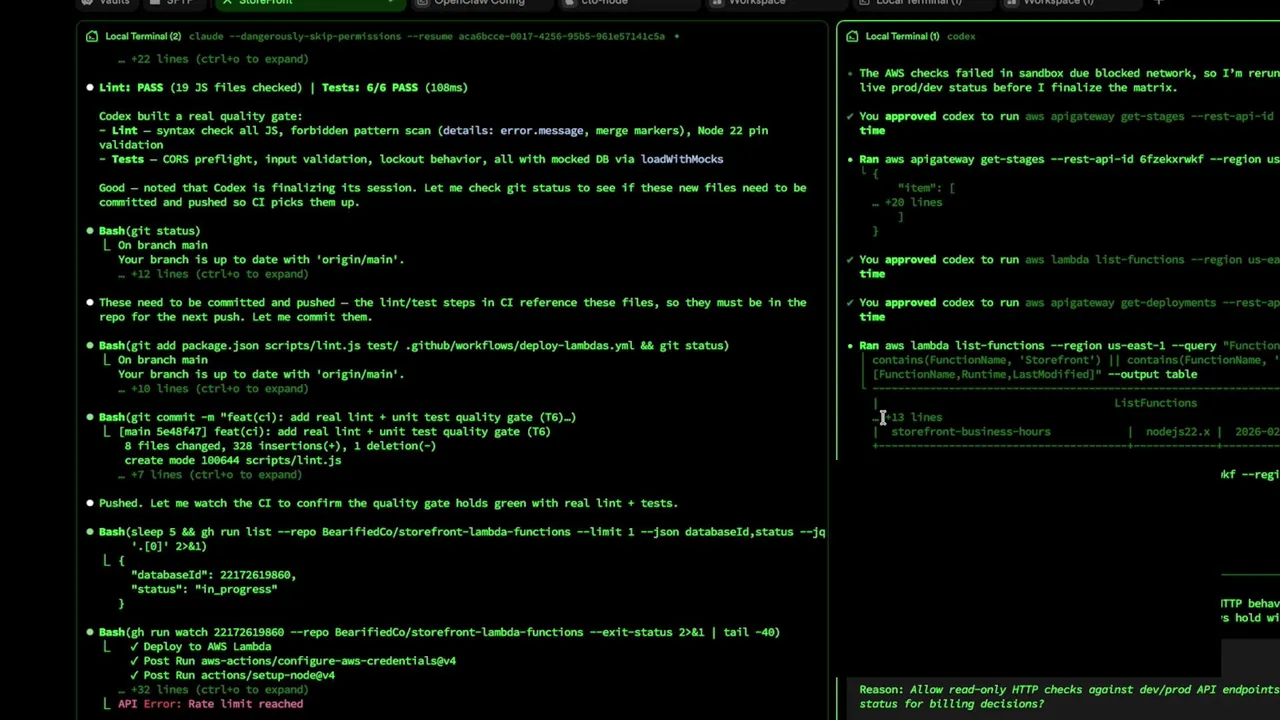Image resolution: width=1280 pixels, height=720 pixels.
Task: Click 'Tests: 6/6 PASS' text
Action: coord(370,88)
